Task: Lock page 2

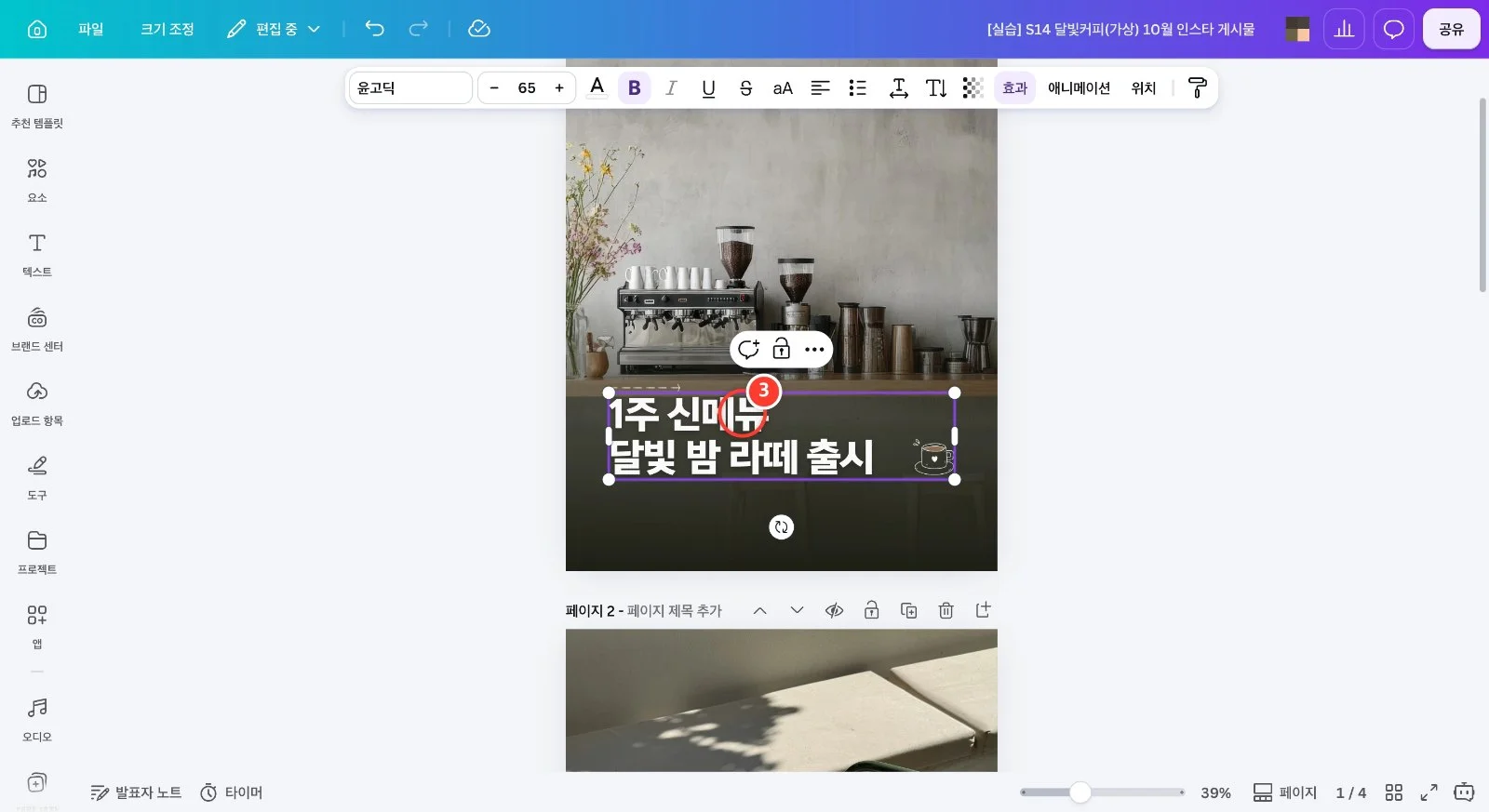Action: tap(871, 610)
